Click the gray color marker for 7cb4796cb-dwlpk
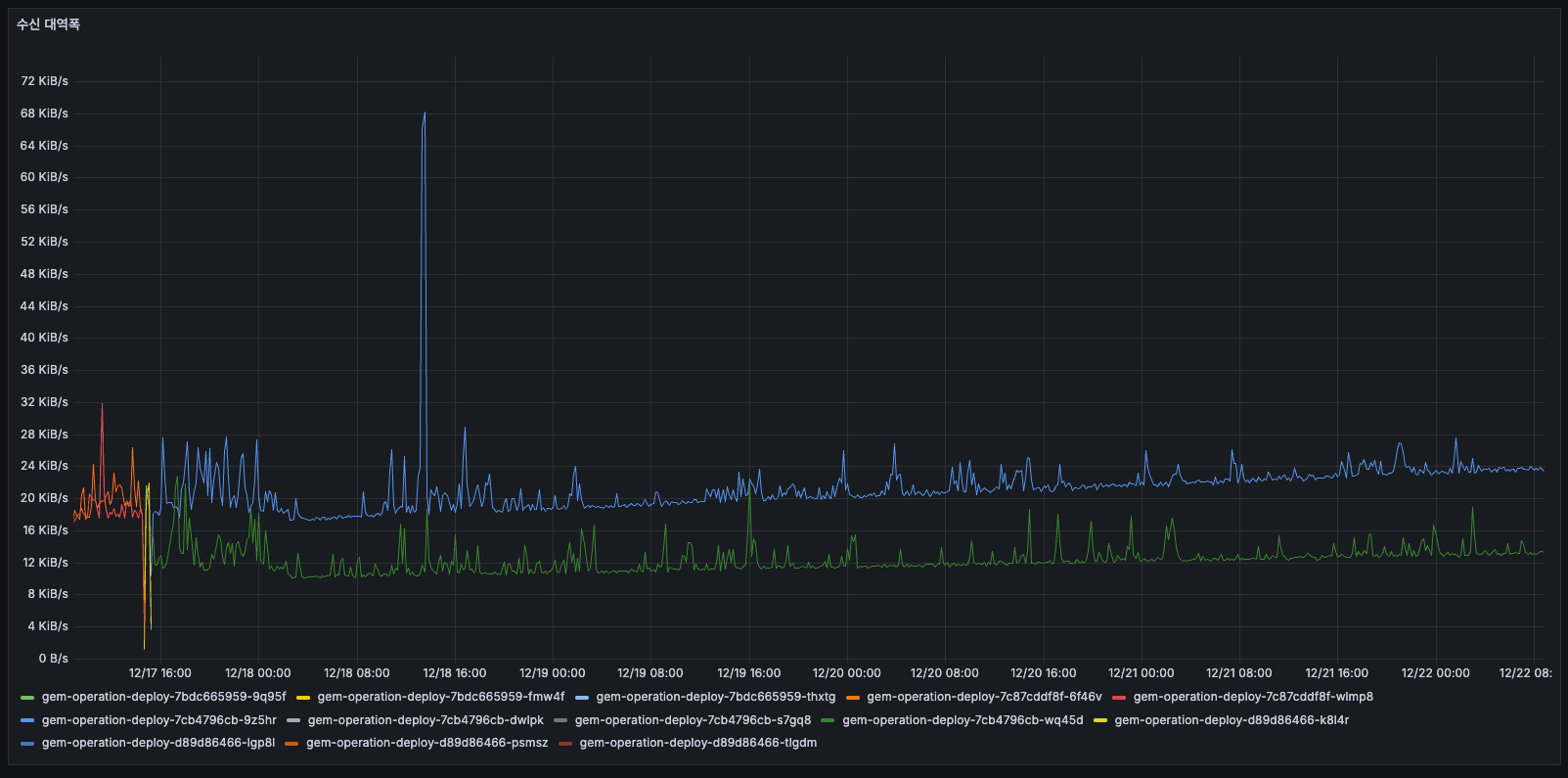The height and width of the screenshot is (778, 1568). click(x=293, y=720)
